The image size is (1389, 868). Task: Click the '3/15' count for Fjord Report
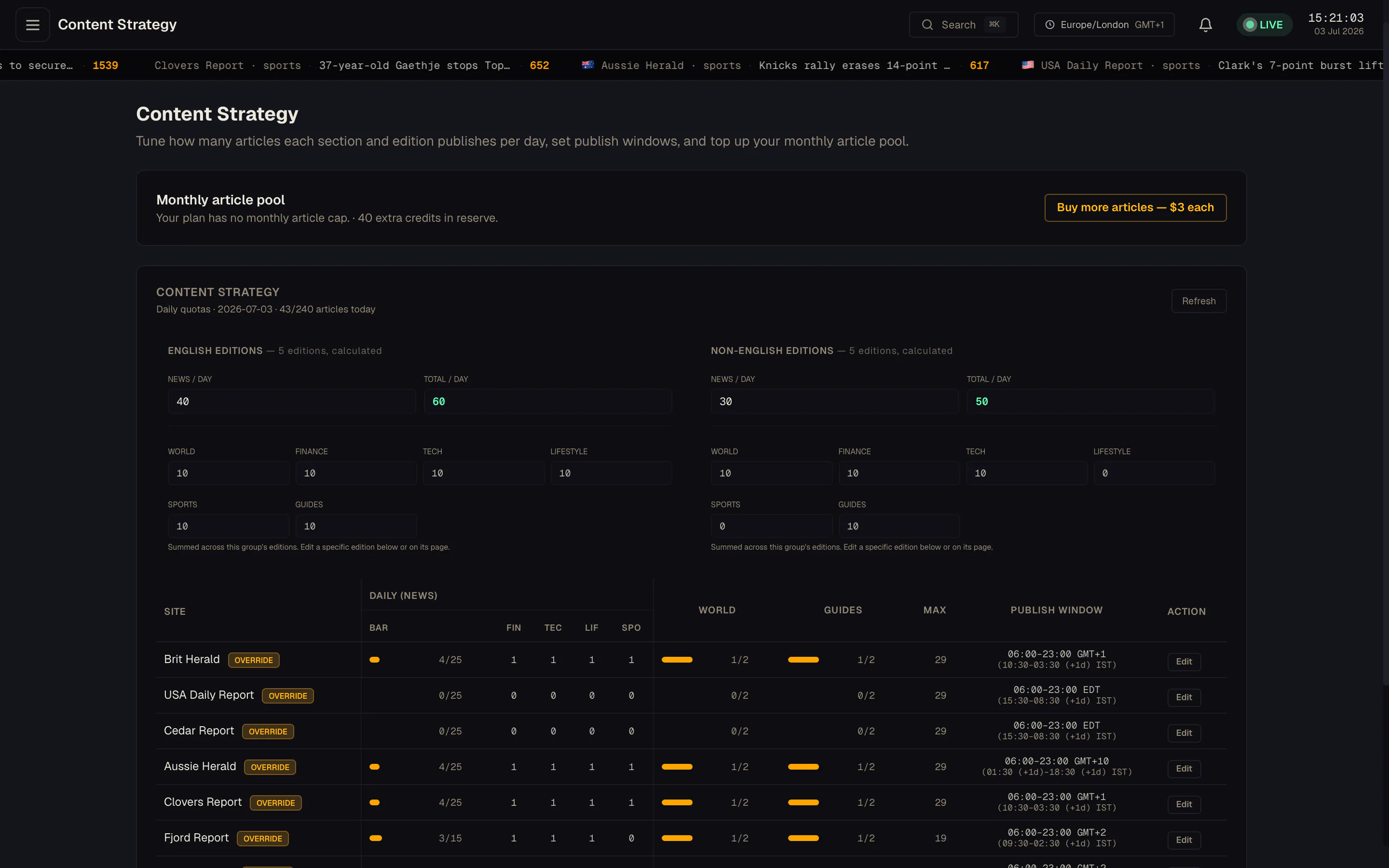[450, 838]
